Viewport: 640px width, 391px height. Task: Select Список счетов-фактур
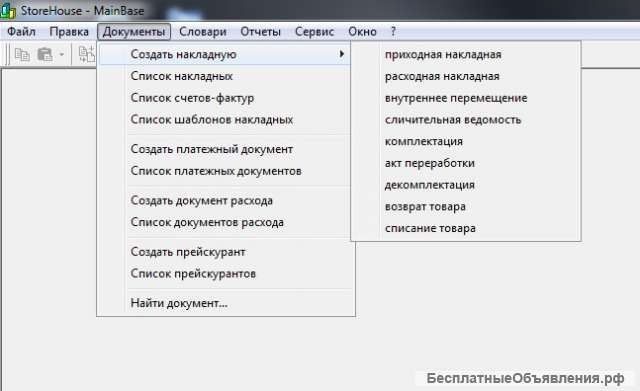(x=225, y=98)
